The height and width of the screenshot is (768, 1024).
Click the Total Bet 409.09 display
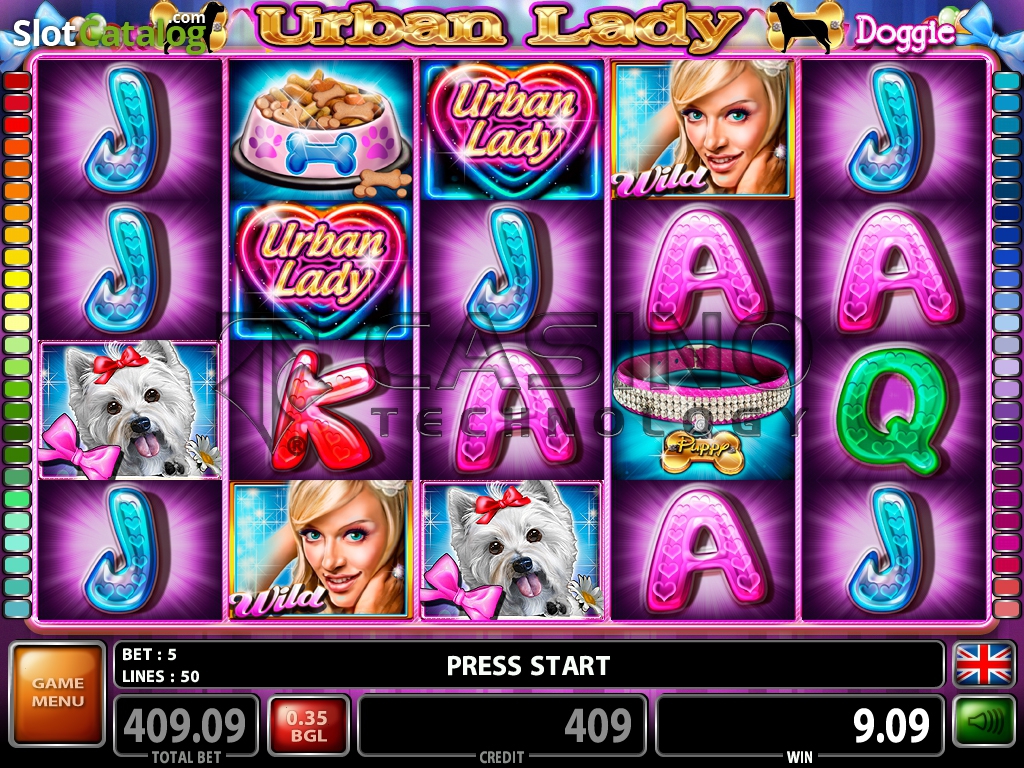coord(186,726)
